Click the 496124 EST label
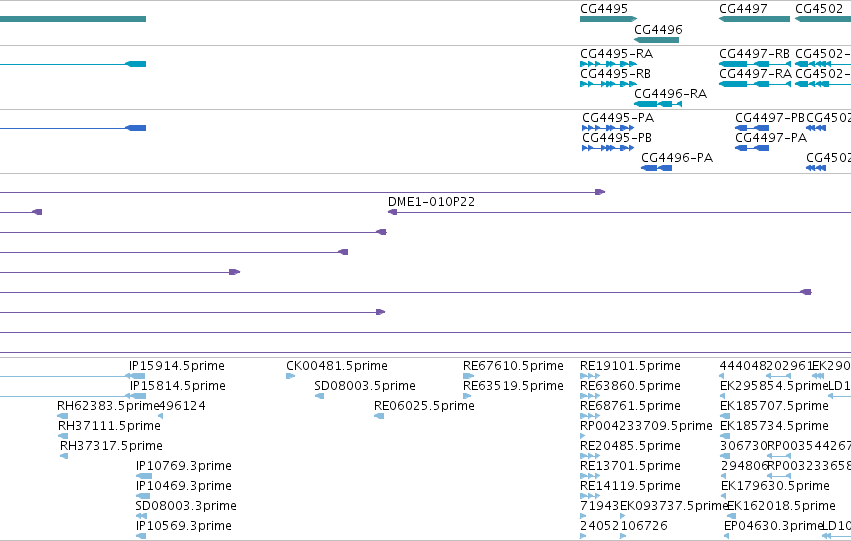This screenshot has width=851, height=541. [x=182, y=406]
